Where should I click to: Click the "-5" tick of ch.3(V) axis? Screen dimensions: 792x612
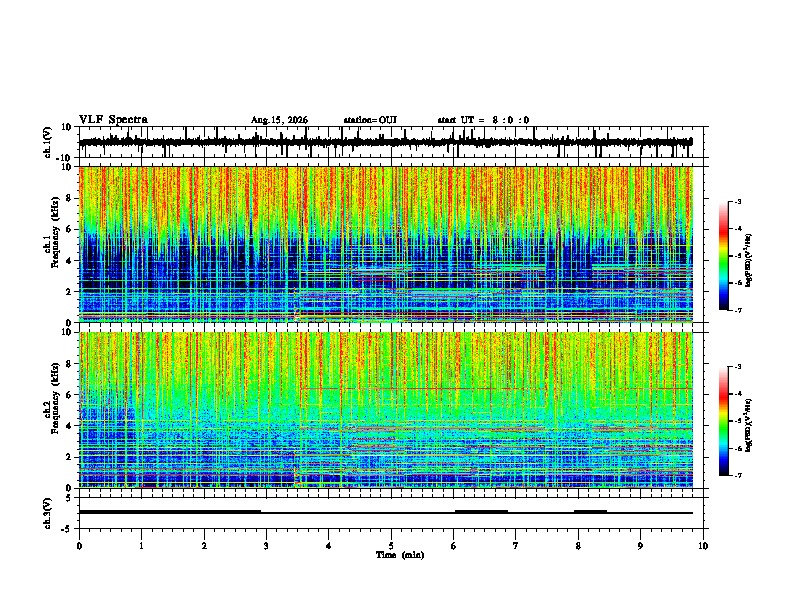click(x=67, y=529)
